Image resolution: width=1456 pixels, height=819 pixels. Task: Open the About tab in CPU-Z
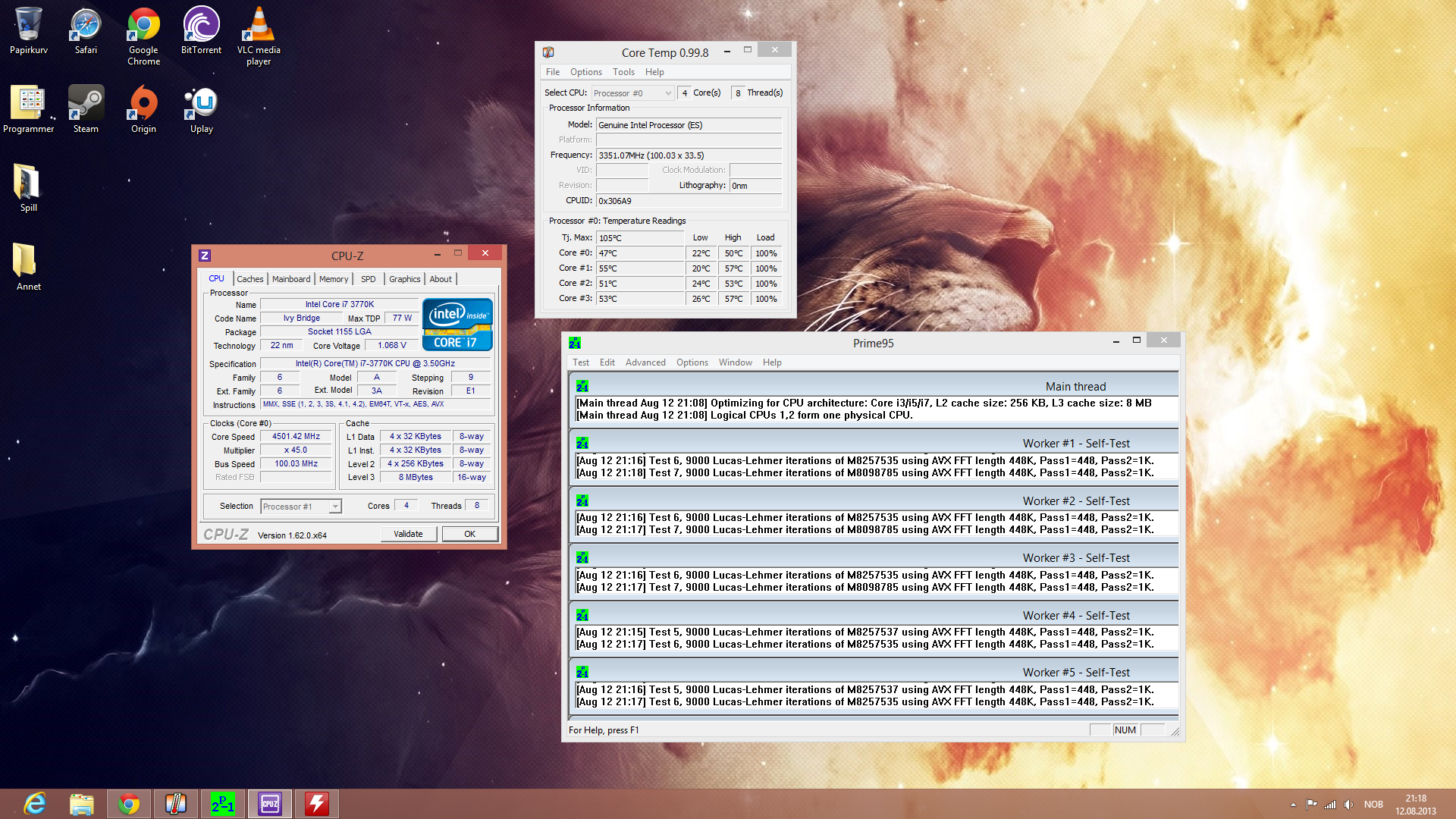tap(441, 279)
